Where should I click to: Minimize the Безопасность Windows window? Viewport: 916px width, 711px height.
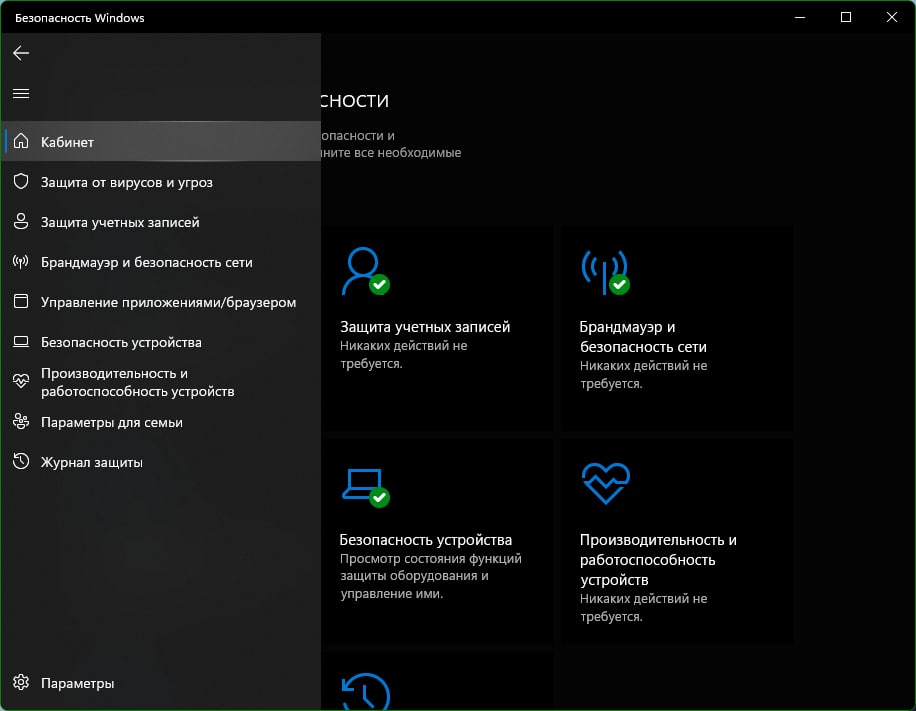click(x=800, y=18)
